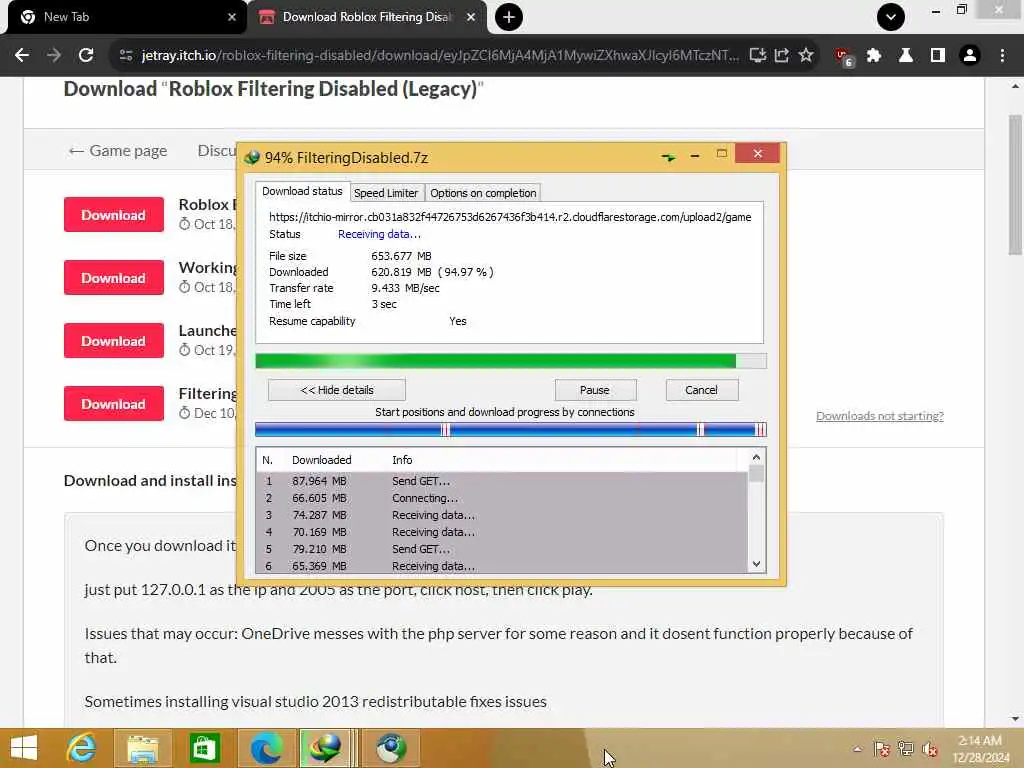The image size is (1024, 768).
Task: Click Hide details button
Action: (x=336, y=390)
